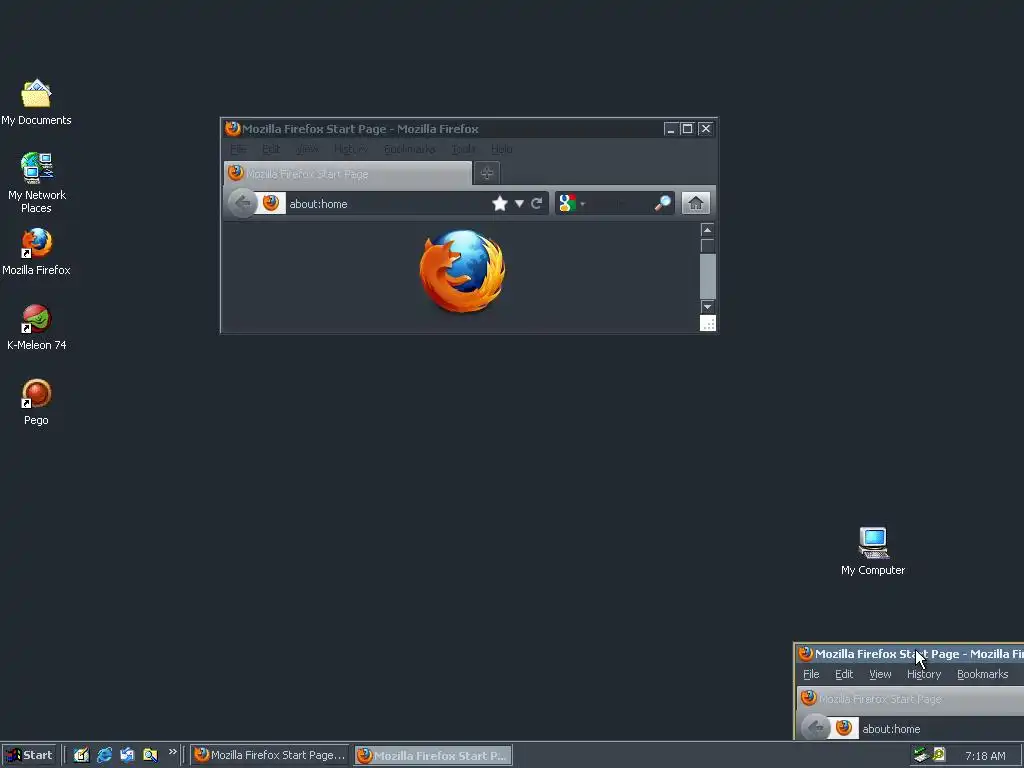Click site identity Firefox icon in center window

[x=271, y=203]
